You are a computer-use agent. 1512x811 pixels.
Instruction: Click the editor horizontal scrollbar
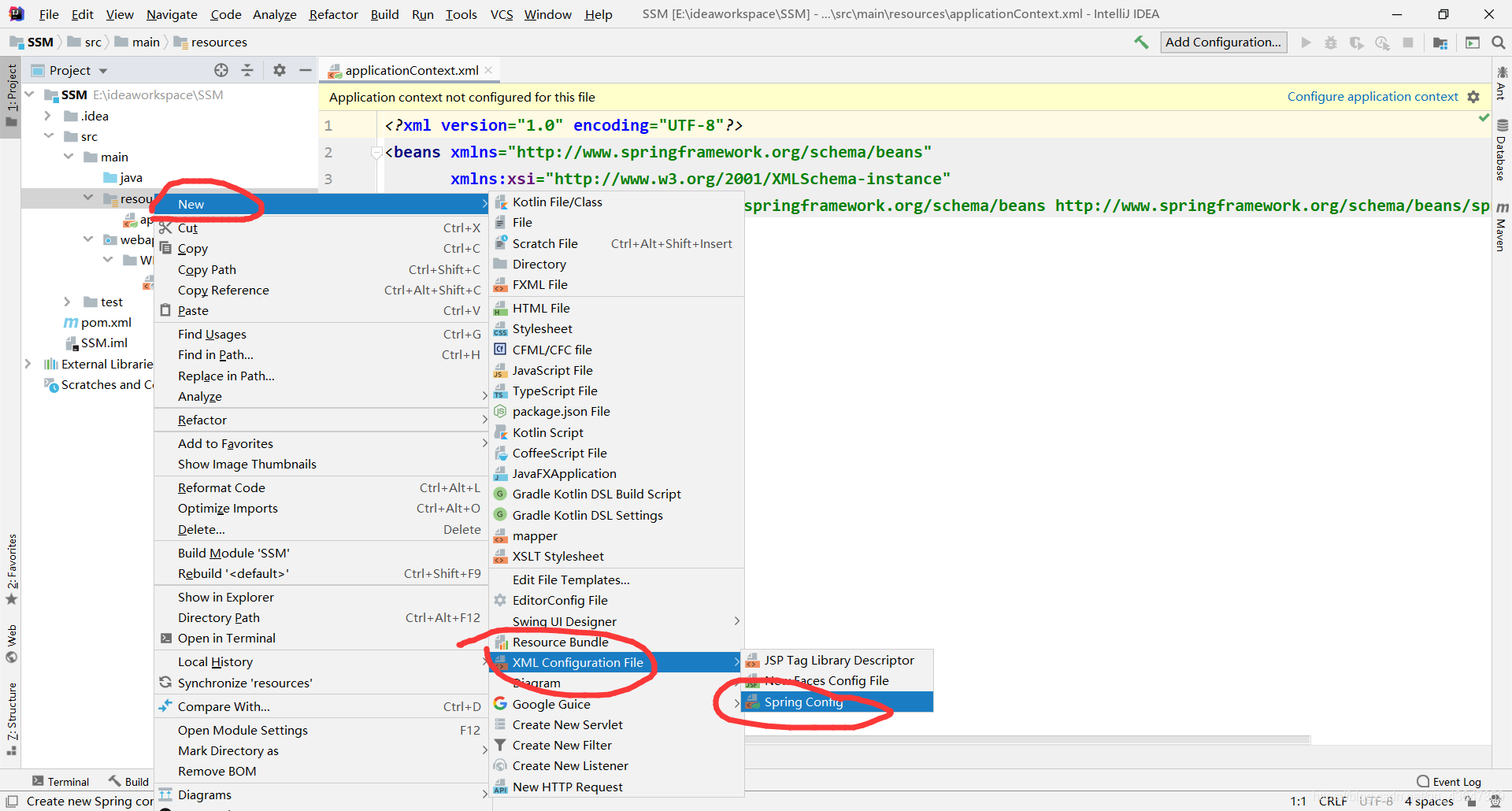1027,739
